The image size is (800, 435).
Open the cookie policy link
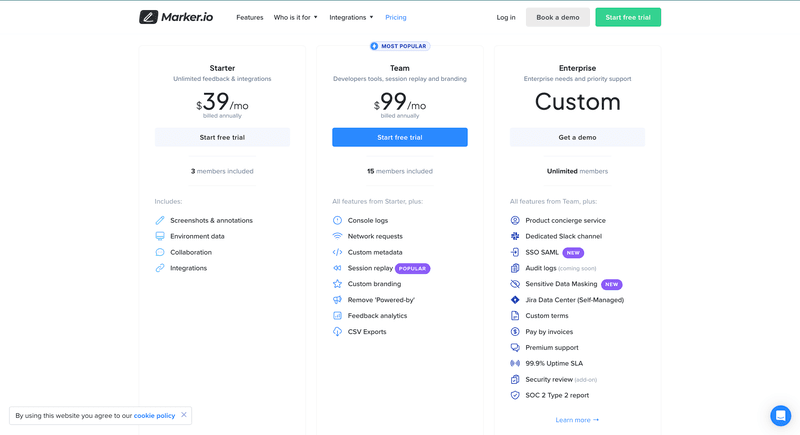(x=154, y=415)
